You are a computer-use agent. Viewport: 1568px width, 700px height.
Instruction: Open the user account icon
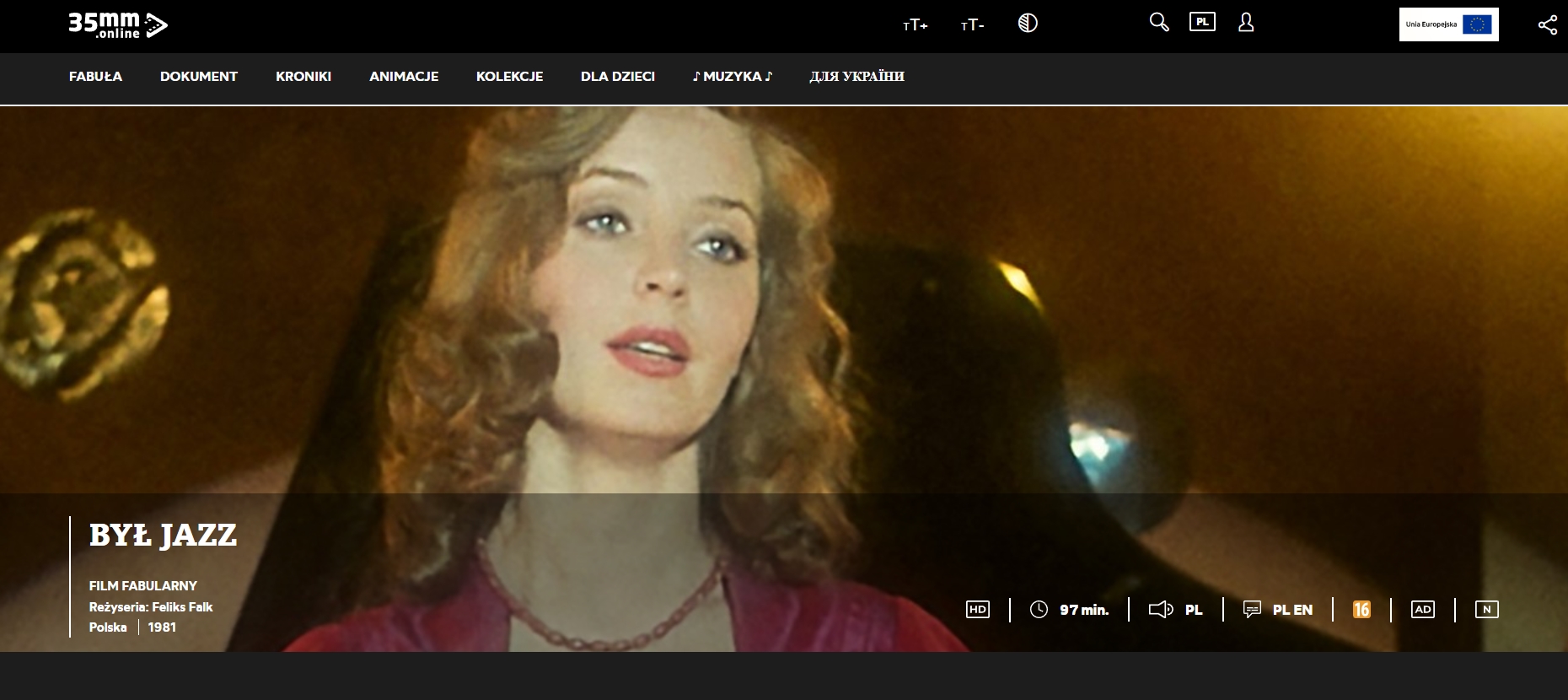pos(1246,23)
